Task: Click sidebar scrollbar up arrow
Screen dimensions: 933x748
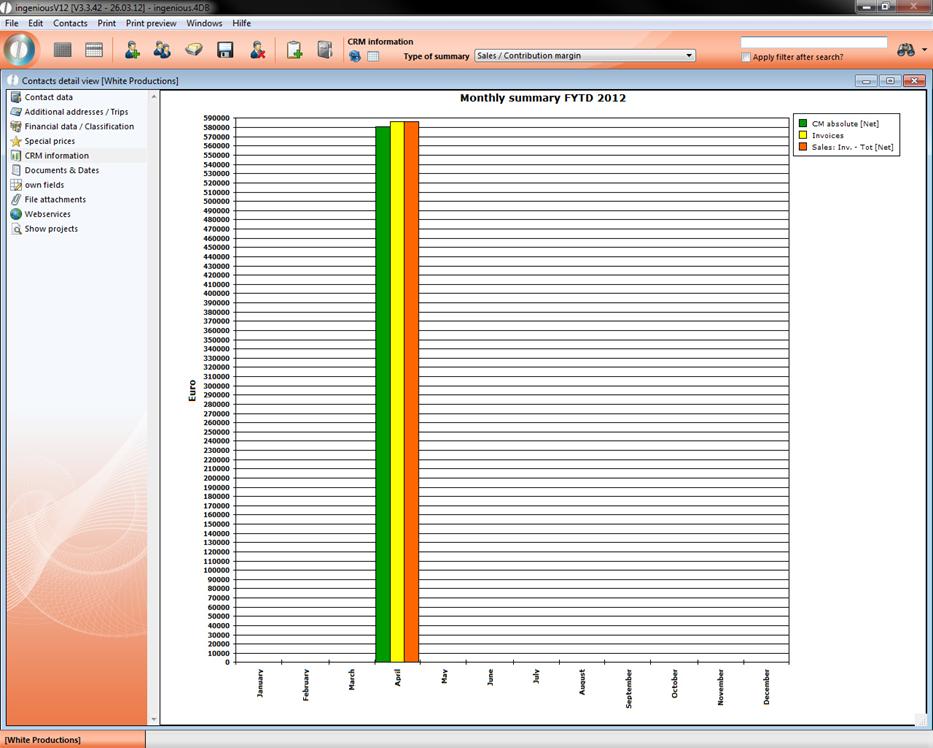Action: point(153,97)
